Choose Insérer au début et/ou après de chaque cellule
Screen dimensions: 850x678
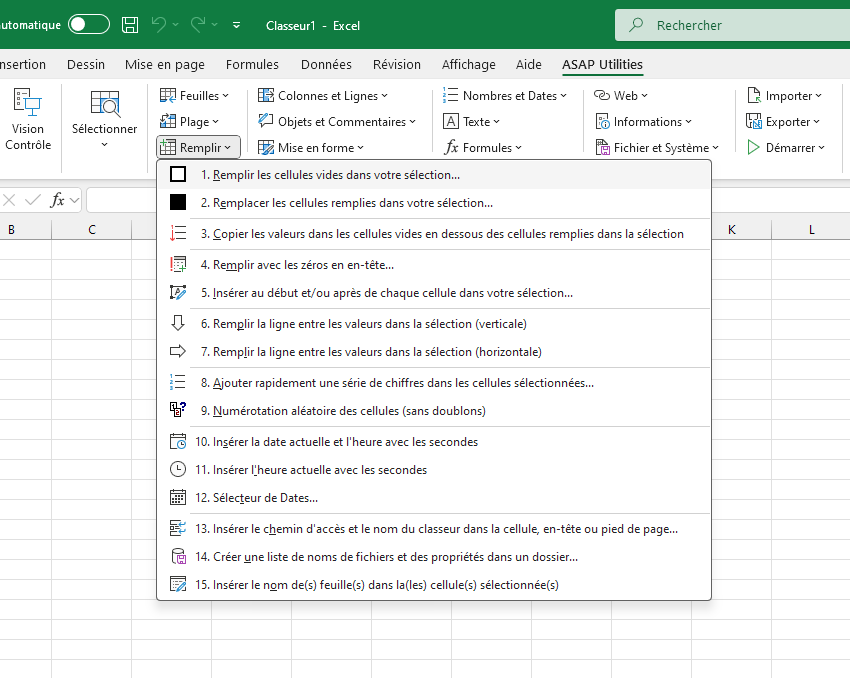434,293
